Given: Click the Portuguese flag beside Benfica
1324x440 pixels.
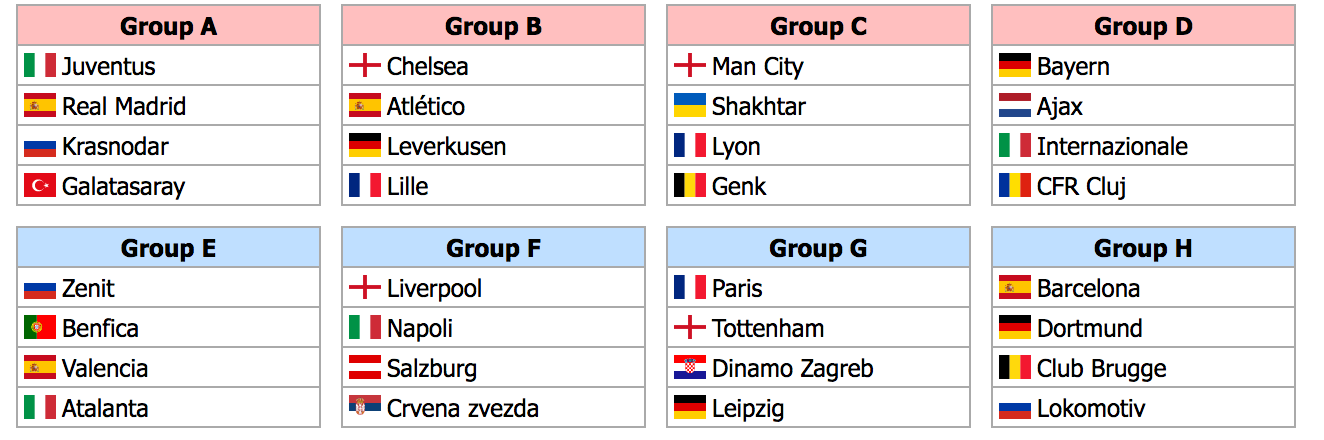Looking at the screenshot, I should click(x=40, y=328).
